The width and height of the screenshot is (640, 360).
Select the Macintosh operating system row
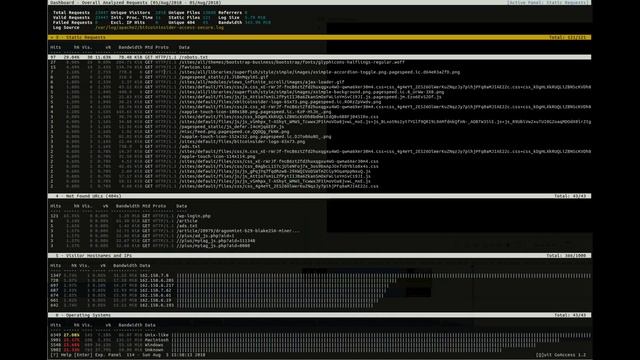(320, 340)
